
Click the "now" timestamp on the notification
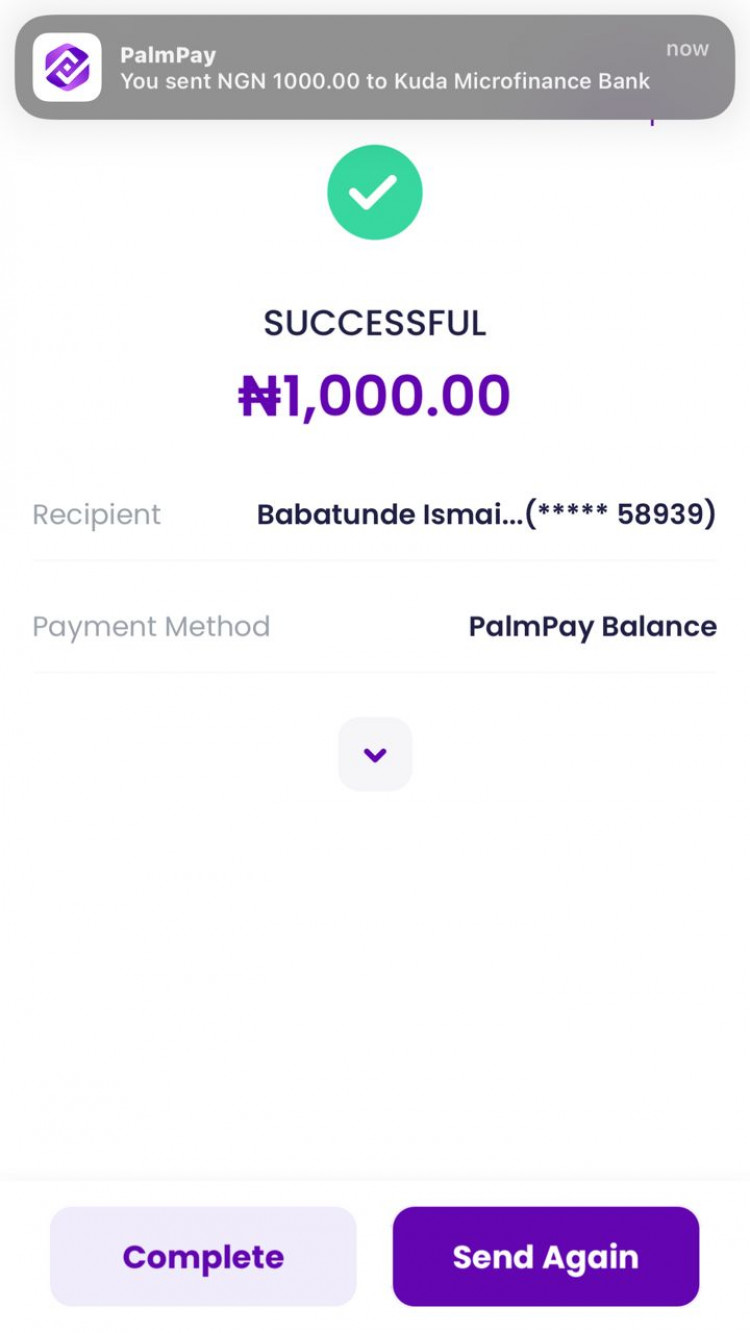[687, 49]
